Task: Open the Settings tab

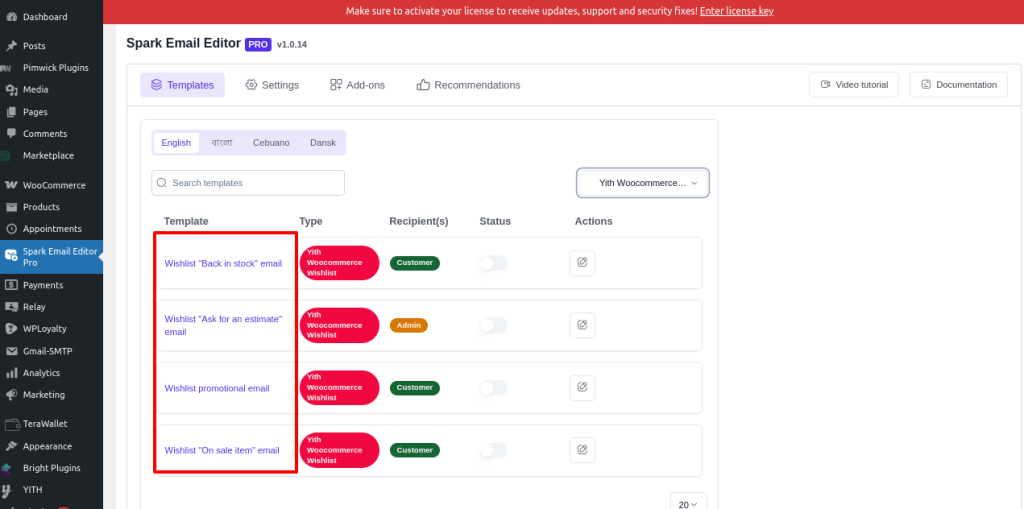Action: click(272, 85)
